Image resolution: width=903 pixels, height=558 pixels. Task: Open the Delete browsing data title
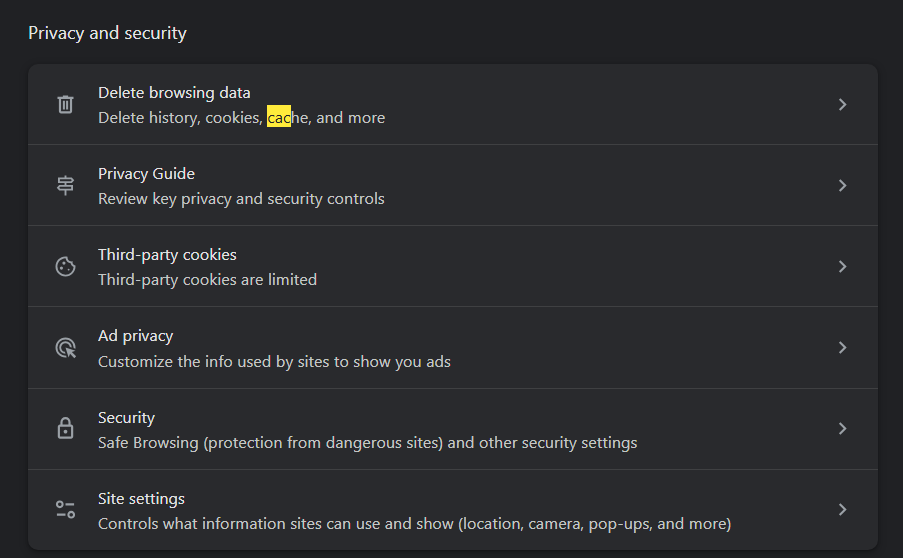174,93
